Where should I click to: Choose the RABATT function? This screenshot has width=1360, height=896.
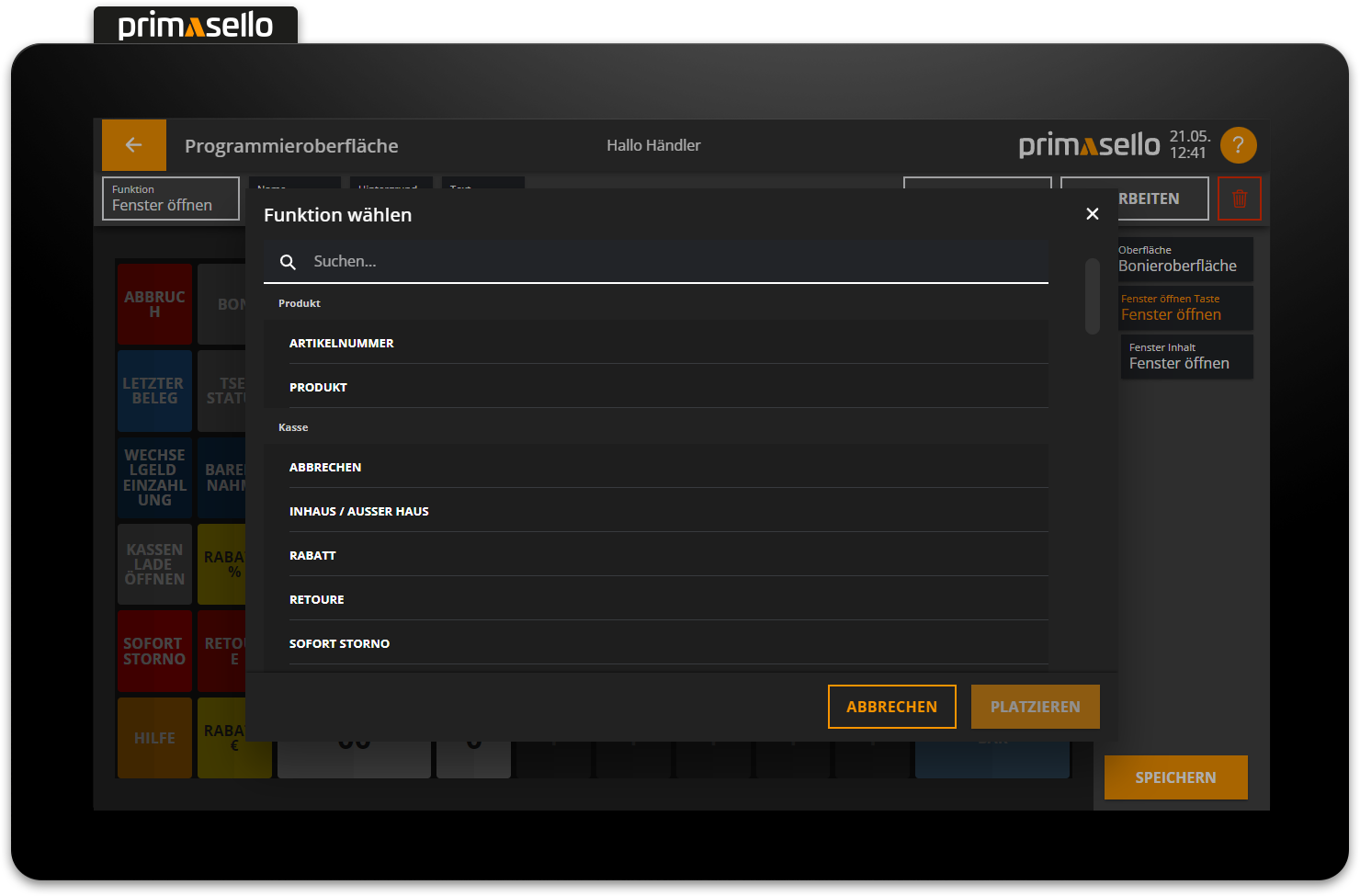pos(312,555)
